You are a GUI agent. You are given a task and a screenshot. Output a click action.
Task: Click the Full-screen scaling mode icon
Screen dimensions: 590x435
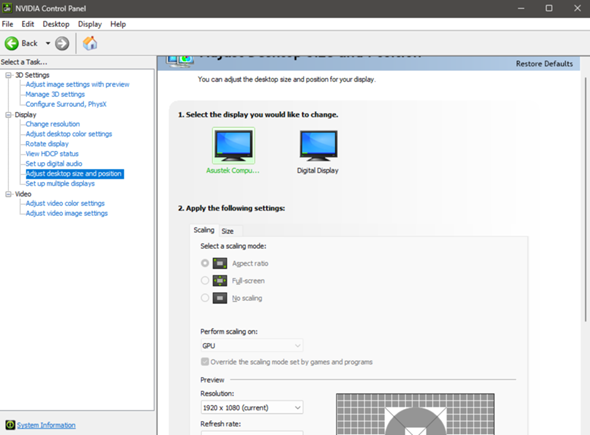pyautogui.click(x=220, y=280)
